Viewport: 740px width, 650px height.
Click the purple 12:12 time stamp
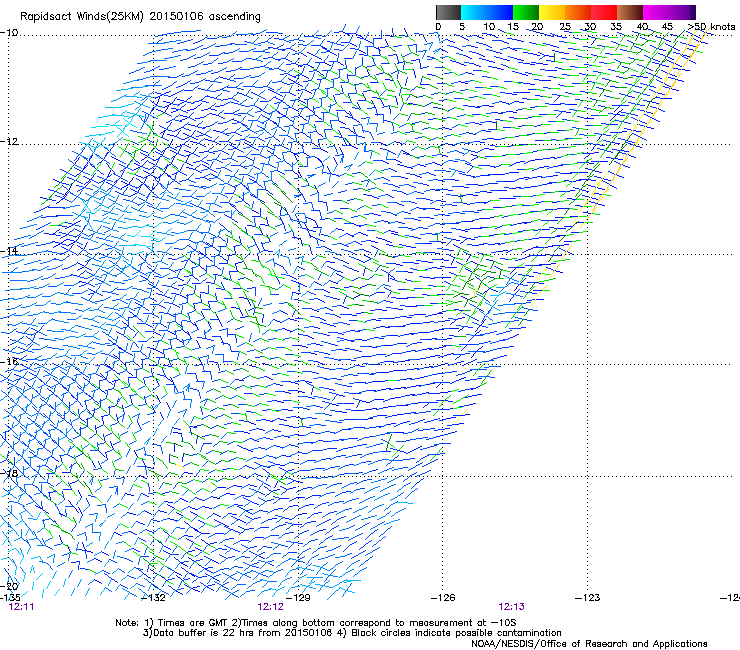(270, 607)
